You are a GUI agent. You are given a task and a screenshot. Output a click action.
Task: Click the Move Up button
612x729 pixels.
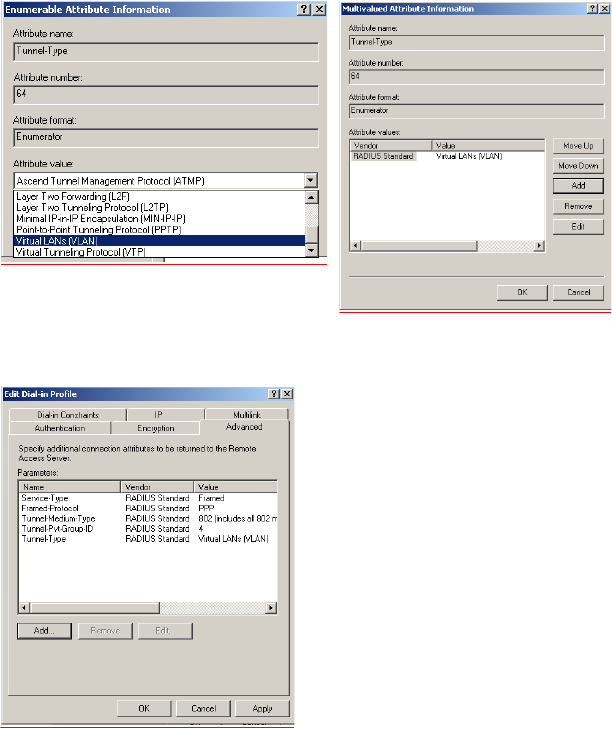pos(578,146)
